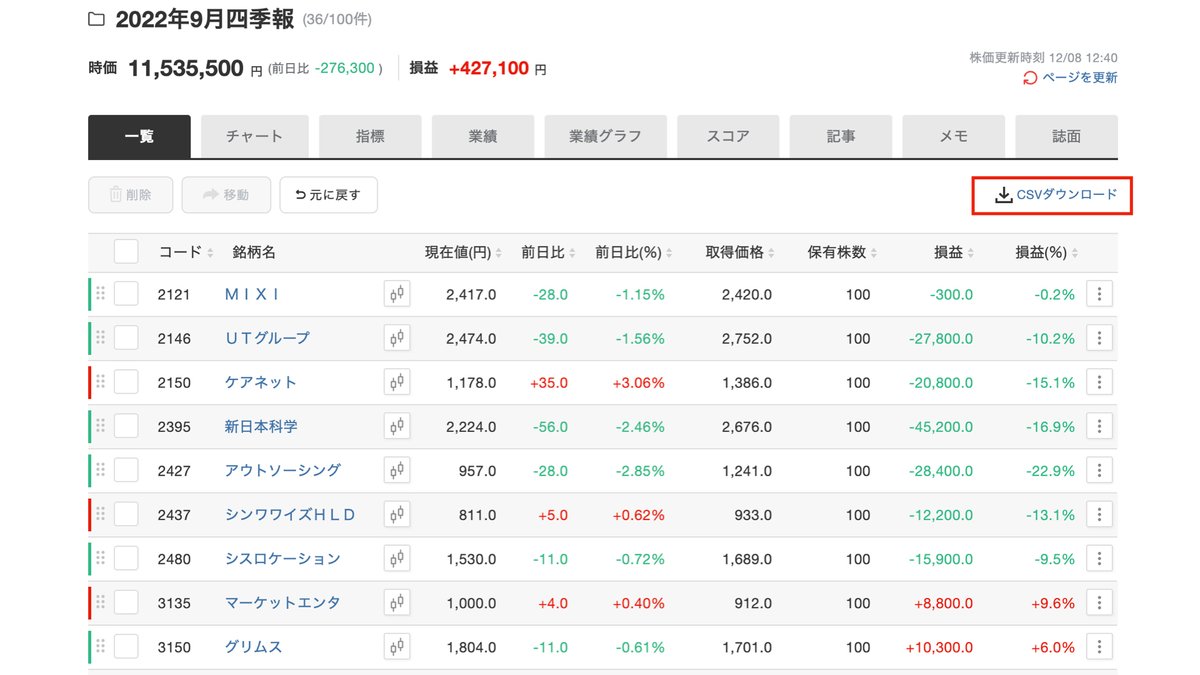Tick the checkbox for code 2427
This screenshot has width=1200, height=675.
[x=126, y=470]
